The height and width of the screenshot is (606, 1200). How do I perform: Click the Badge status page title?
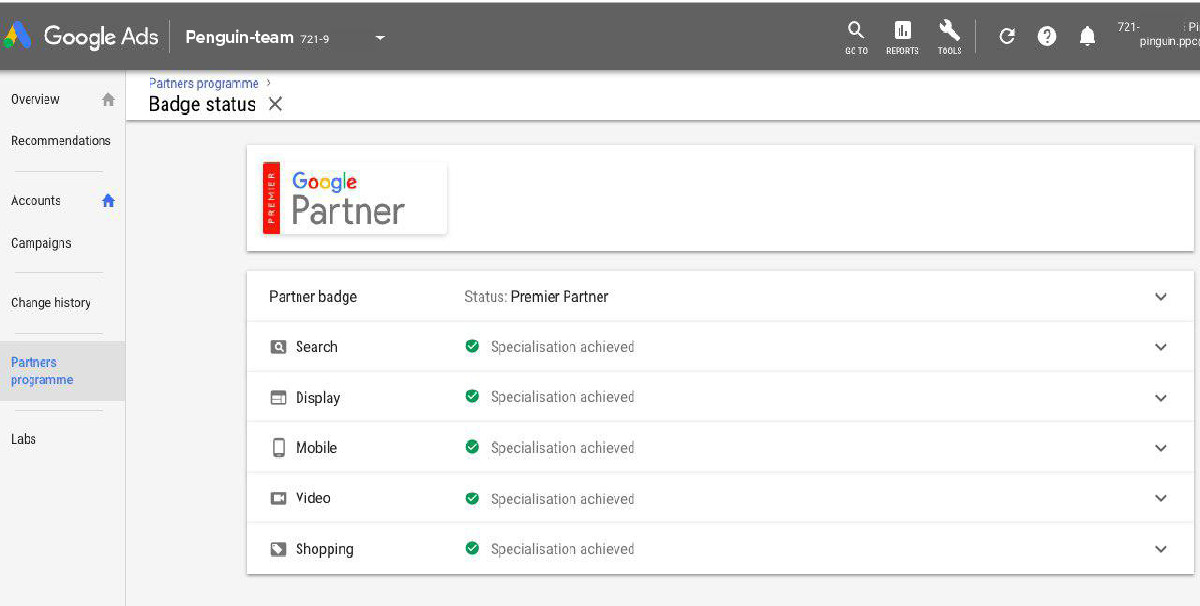[202, 104]
